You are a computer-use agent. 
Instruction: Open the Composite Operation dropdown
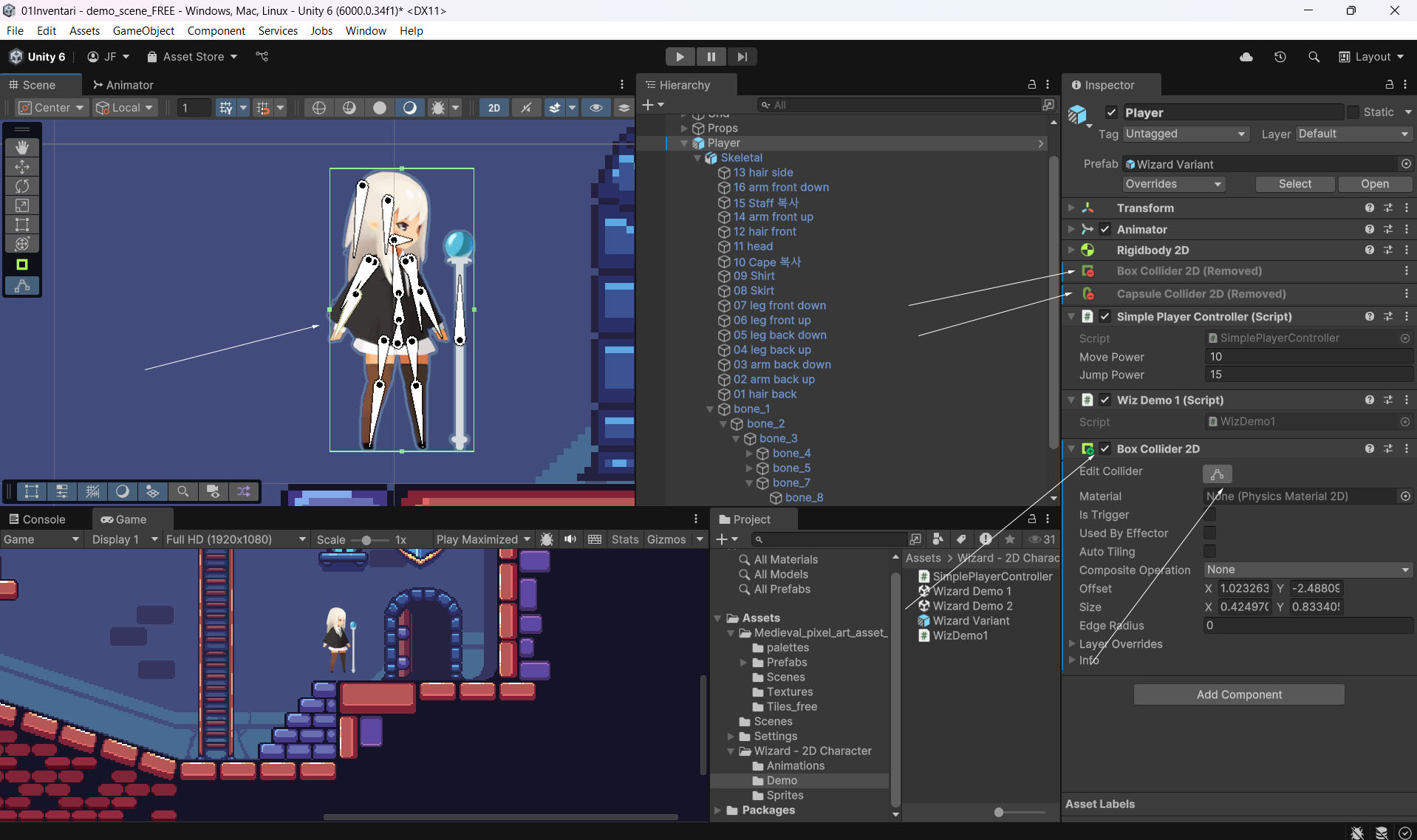(1308, 570)
